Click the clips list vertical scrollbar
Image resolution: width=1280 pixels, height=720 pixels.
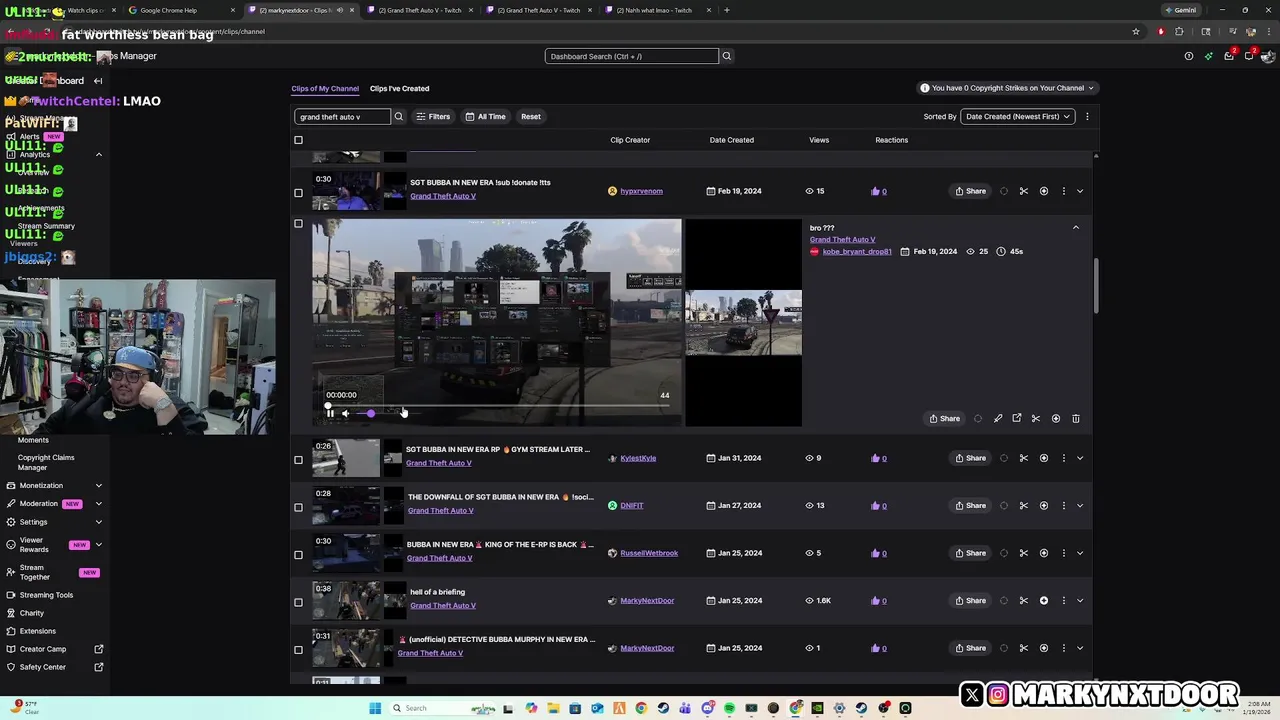click(x=1096, y=285)
